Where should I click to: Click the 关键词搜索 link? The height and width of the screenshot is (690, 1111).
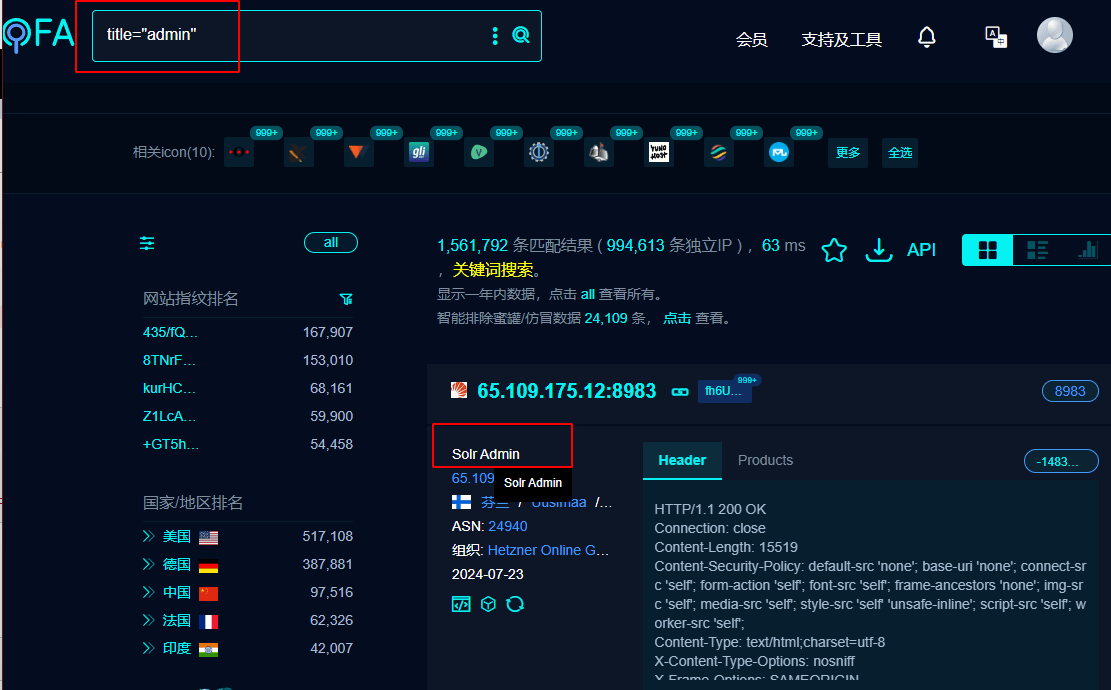(x=495, y=270)
